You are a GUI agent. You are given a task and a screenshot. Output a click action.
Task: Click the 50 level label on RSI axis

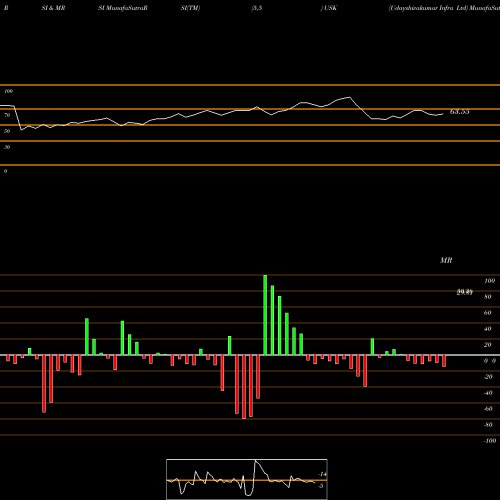click(7, 131)
